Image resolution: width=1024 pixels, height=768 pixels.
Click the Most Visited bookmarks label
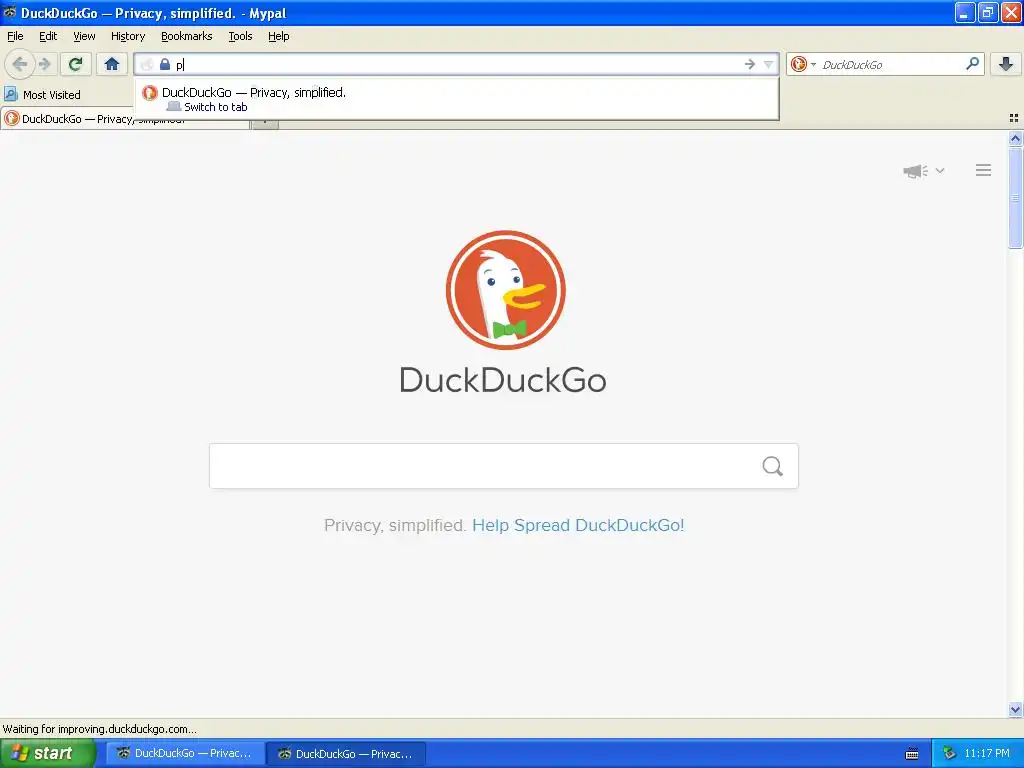52,95
